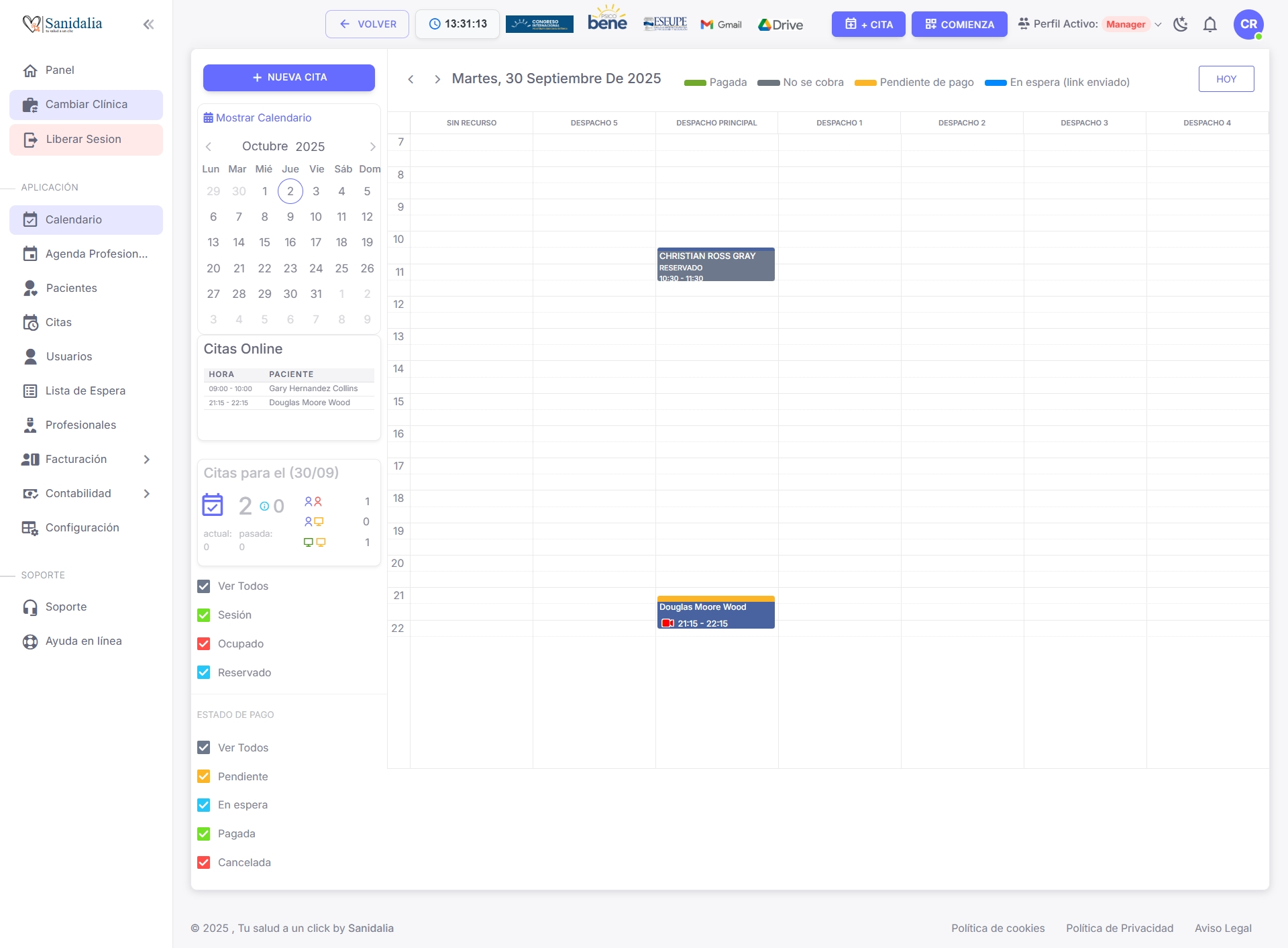This screenshot has height=948, width=1288.
Task: Open Google Drive from the top toolbar
Action: [x=780, y=24]
